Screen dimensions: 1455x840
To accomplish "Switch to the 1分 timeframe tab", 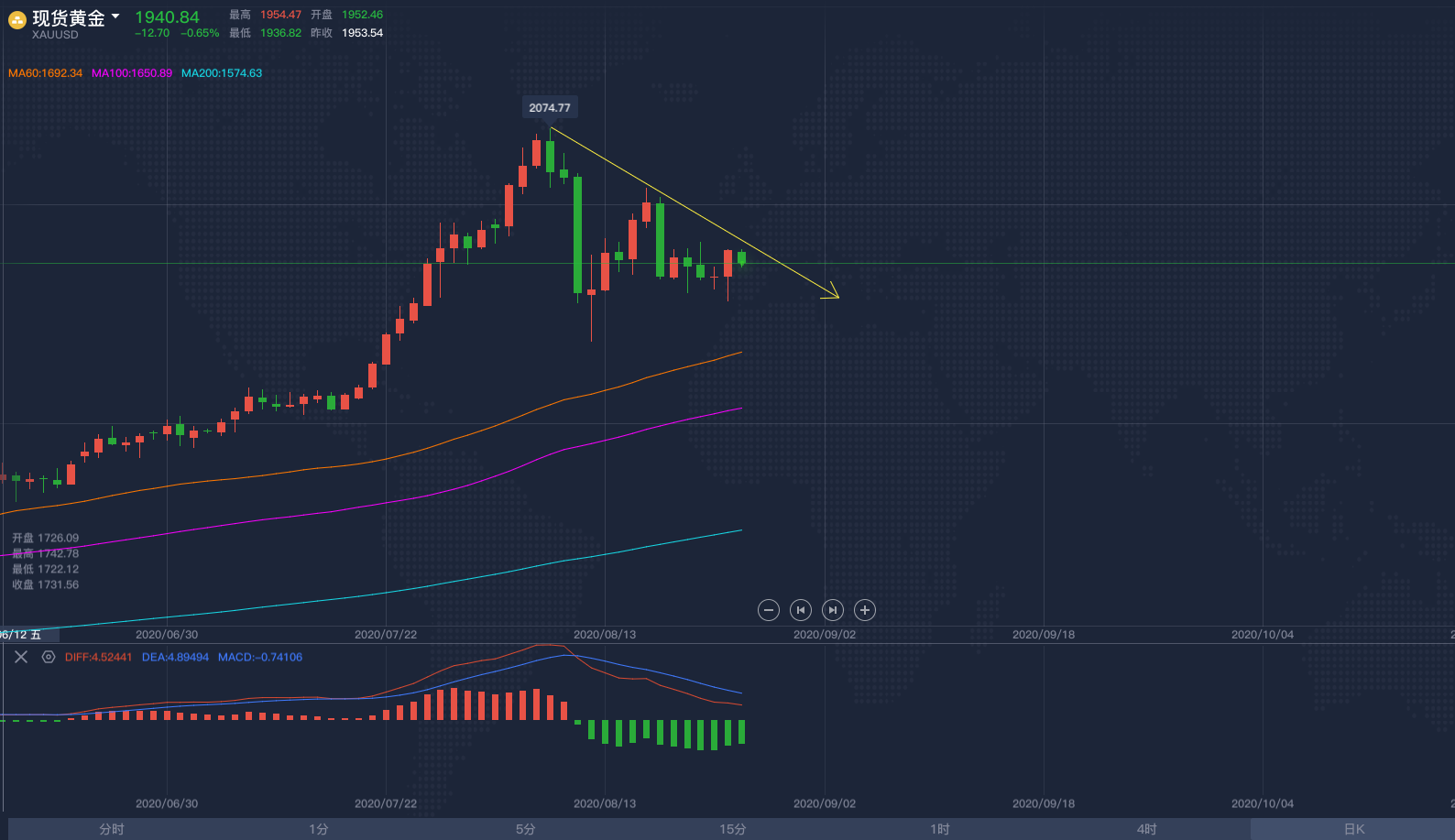I will [x=319, y=829].
